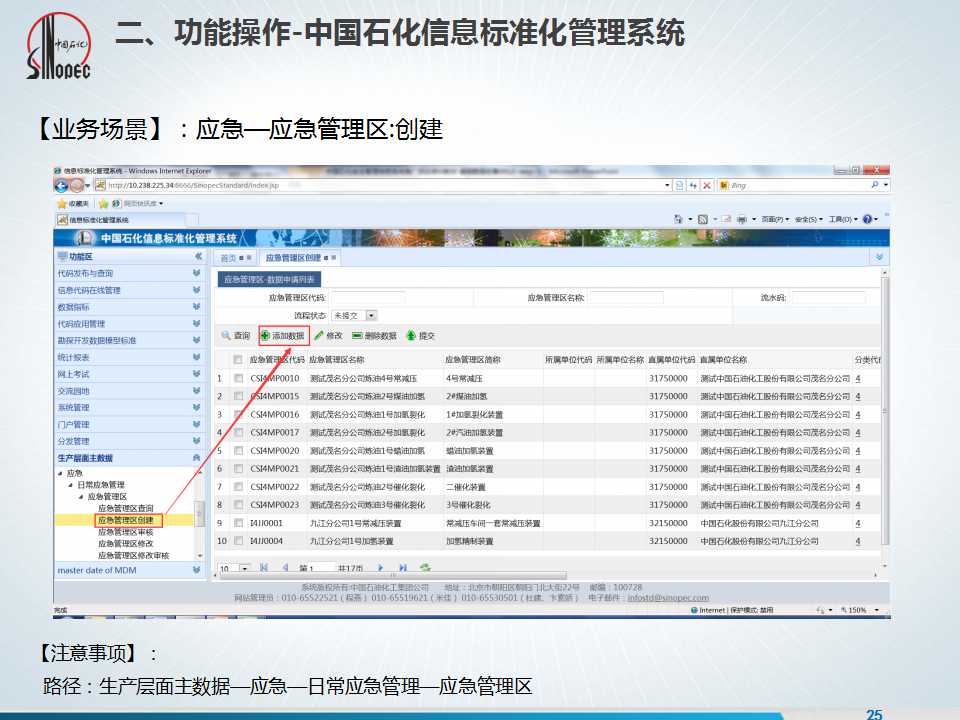
Task: Click the 应急管理区名称 input field
Action: coord(626,298)
